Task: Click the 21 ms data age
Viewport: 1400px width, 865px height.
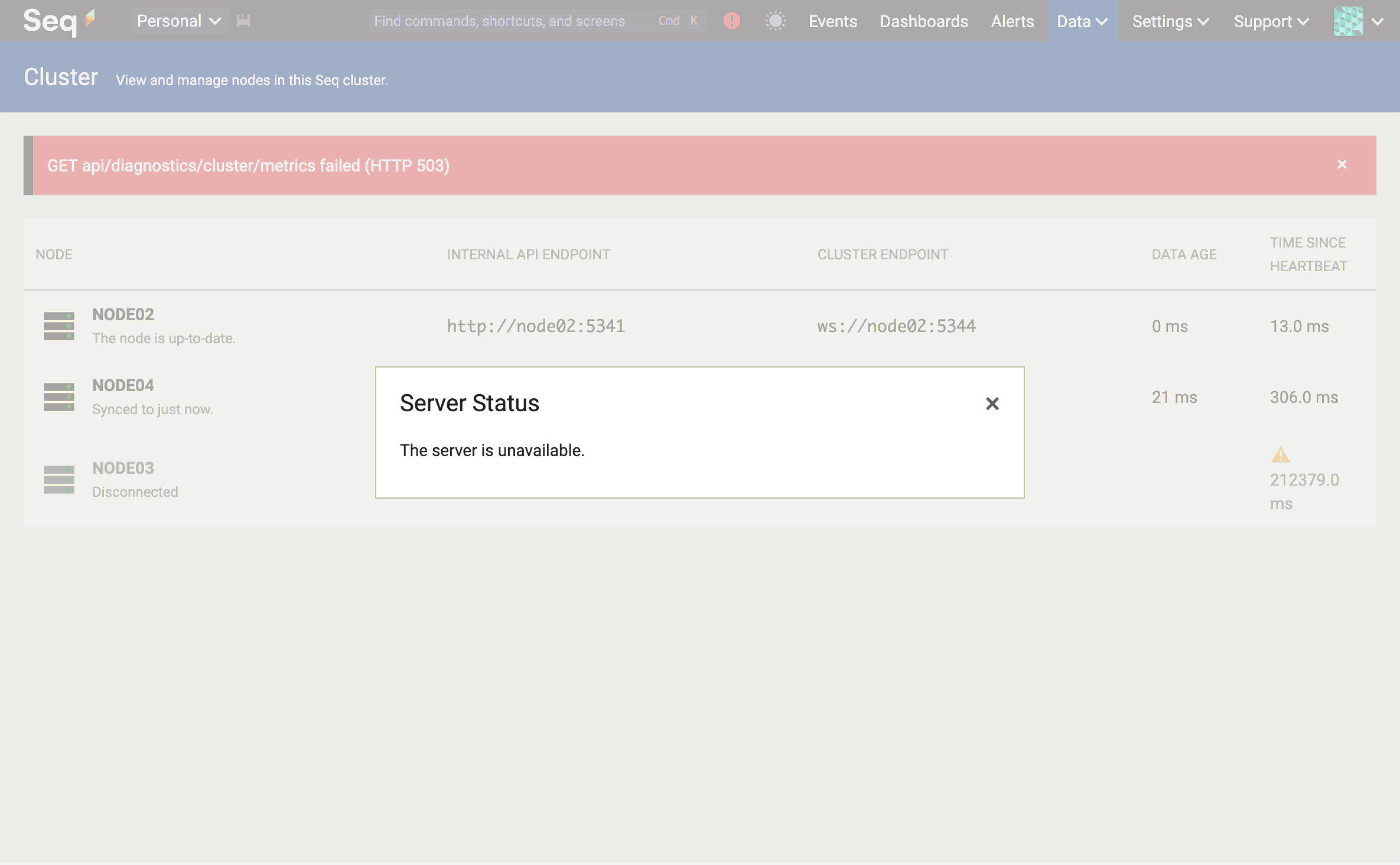Action: [x=1174, y=397]
